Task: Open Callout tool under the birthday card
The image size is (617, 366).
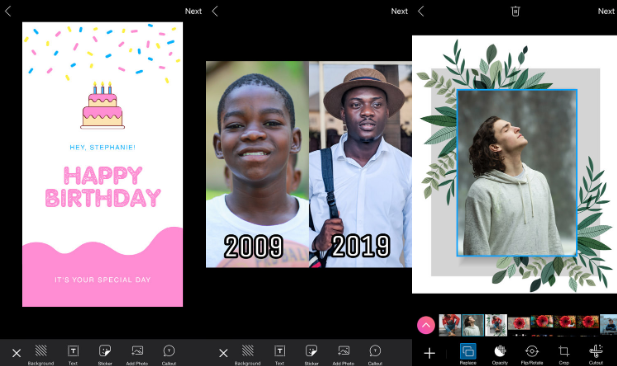Action: point(169,355)
